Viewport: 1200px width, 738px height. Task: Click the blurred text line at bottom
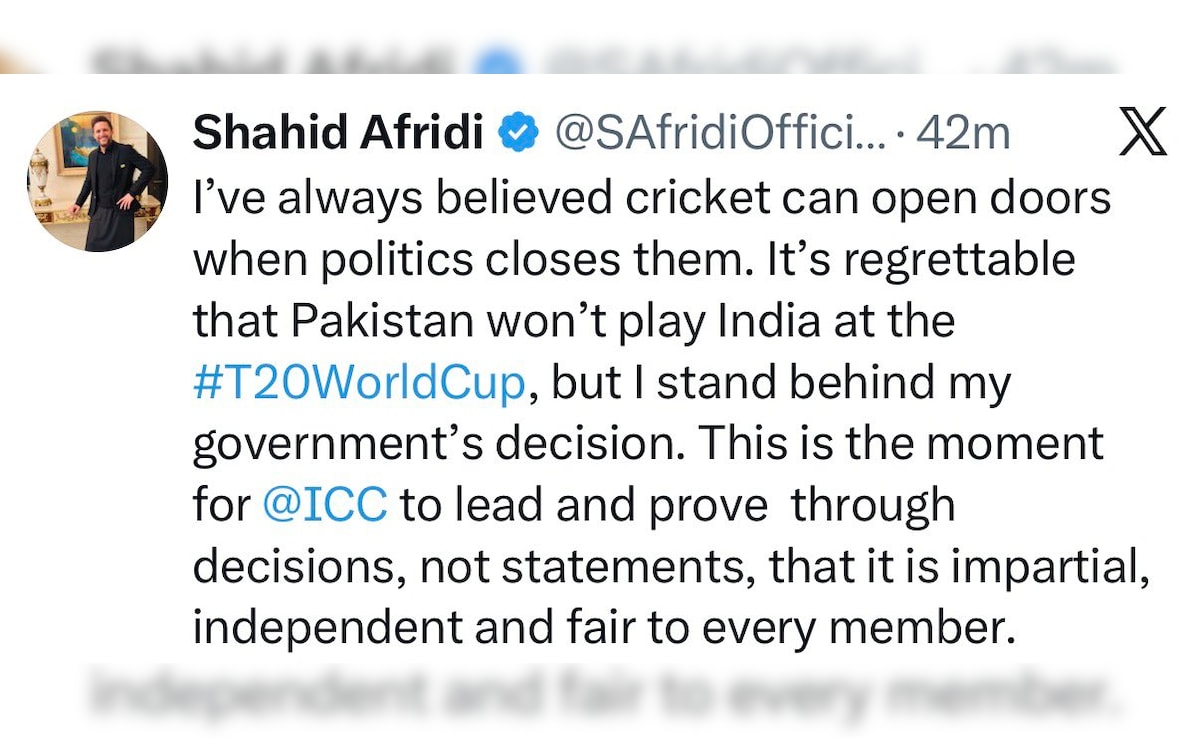coord(600,695)
